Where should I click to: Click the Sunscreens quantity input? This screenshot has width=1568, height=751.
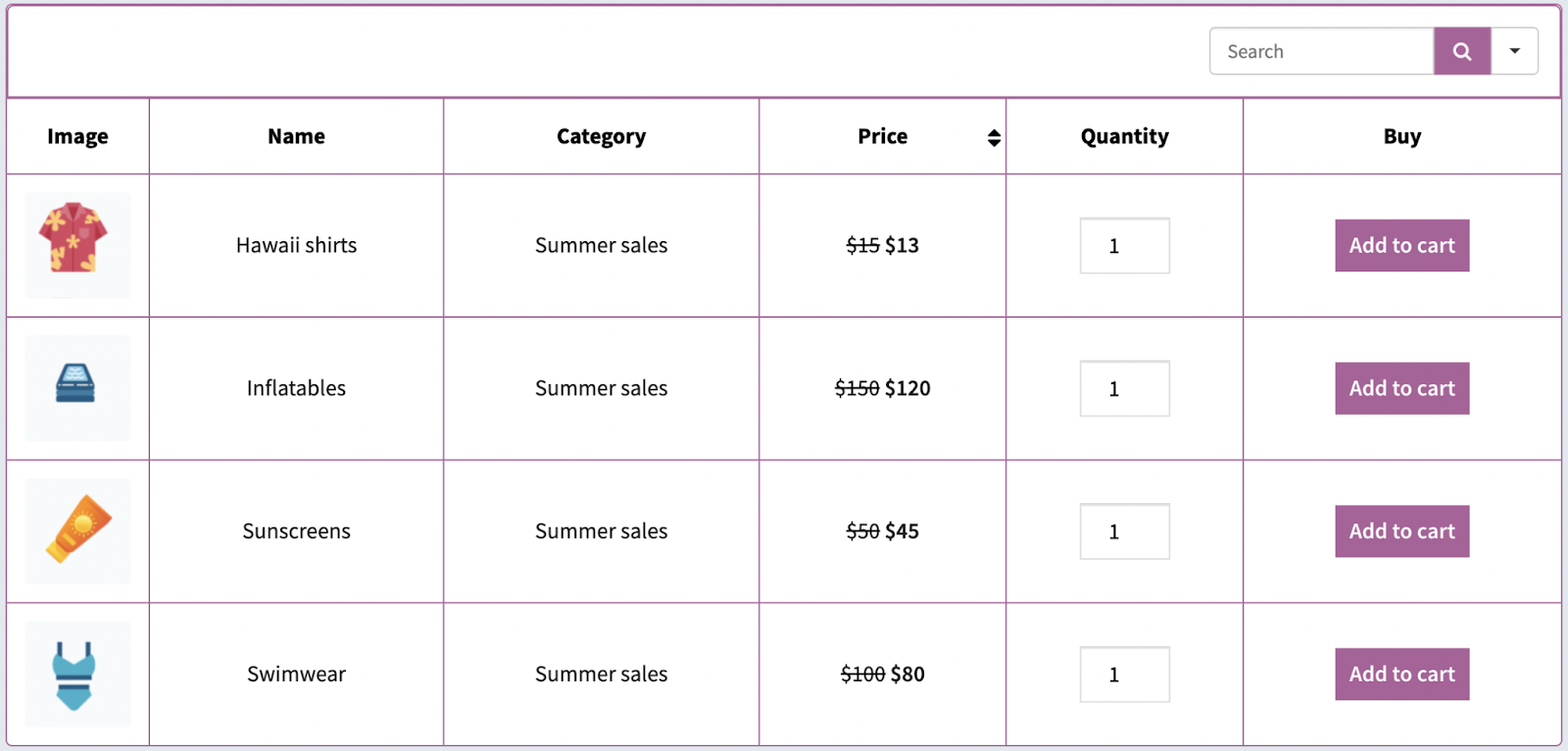[x=1124, y=531]
